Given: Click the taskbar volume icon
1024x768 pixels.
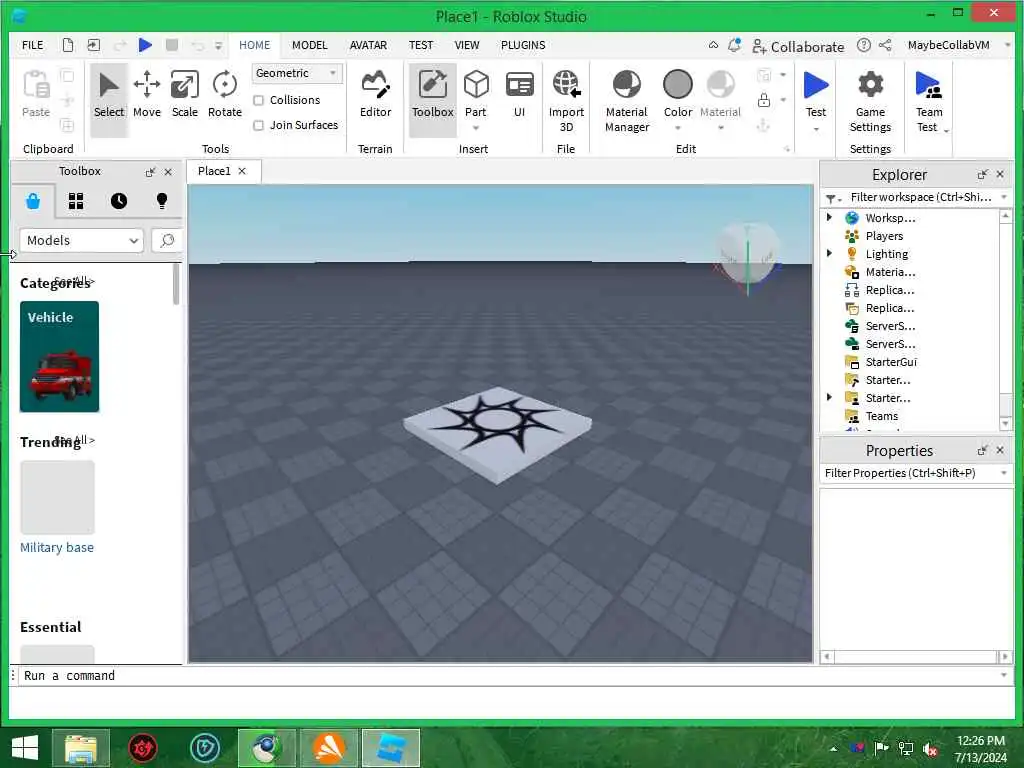Looking at the screenshot, I should (930, 748).
